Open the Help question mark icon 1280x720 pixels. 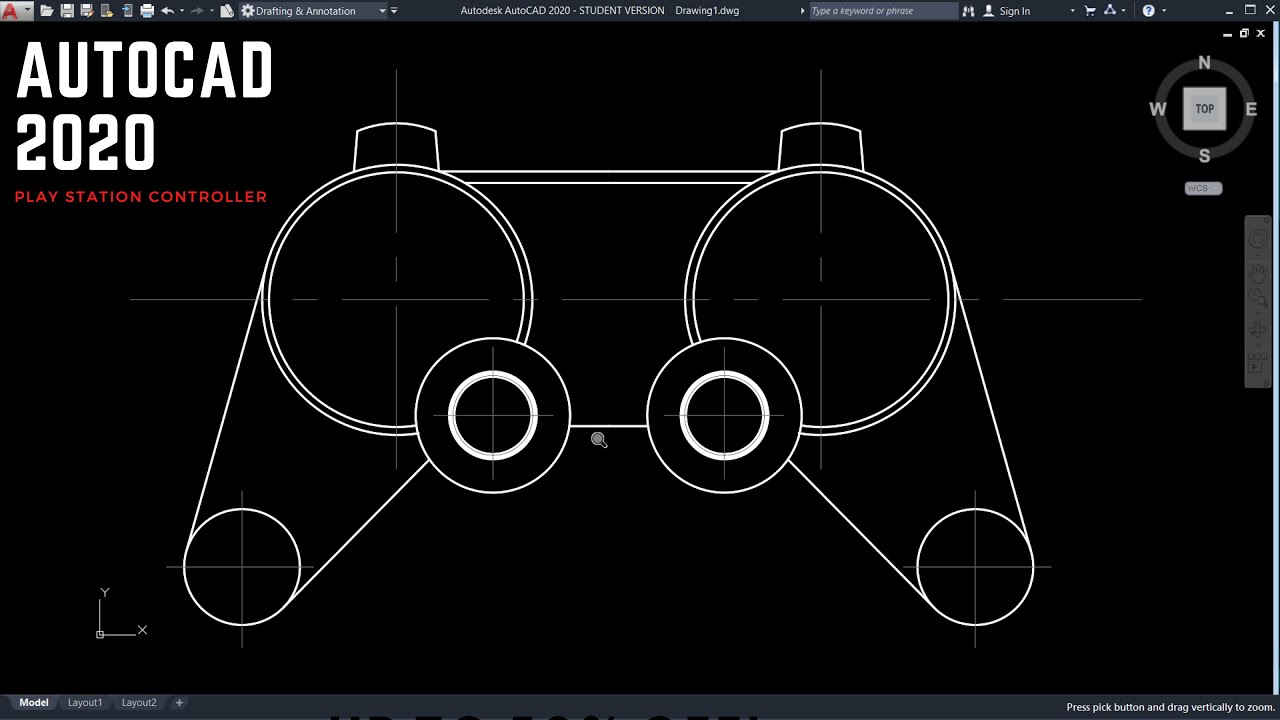[x=1148, y=11]
